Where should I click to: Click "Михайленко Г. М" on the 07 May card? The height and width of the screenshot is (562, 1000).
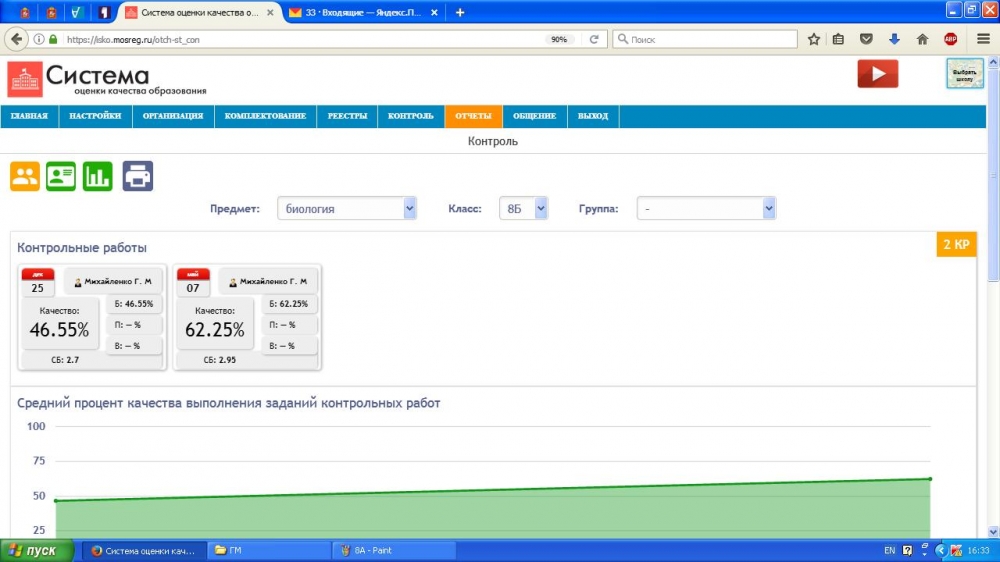(x=274, y=281)
